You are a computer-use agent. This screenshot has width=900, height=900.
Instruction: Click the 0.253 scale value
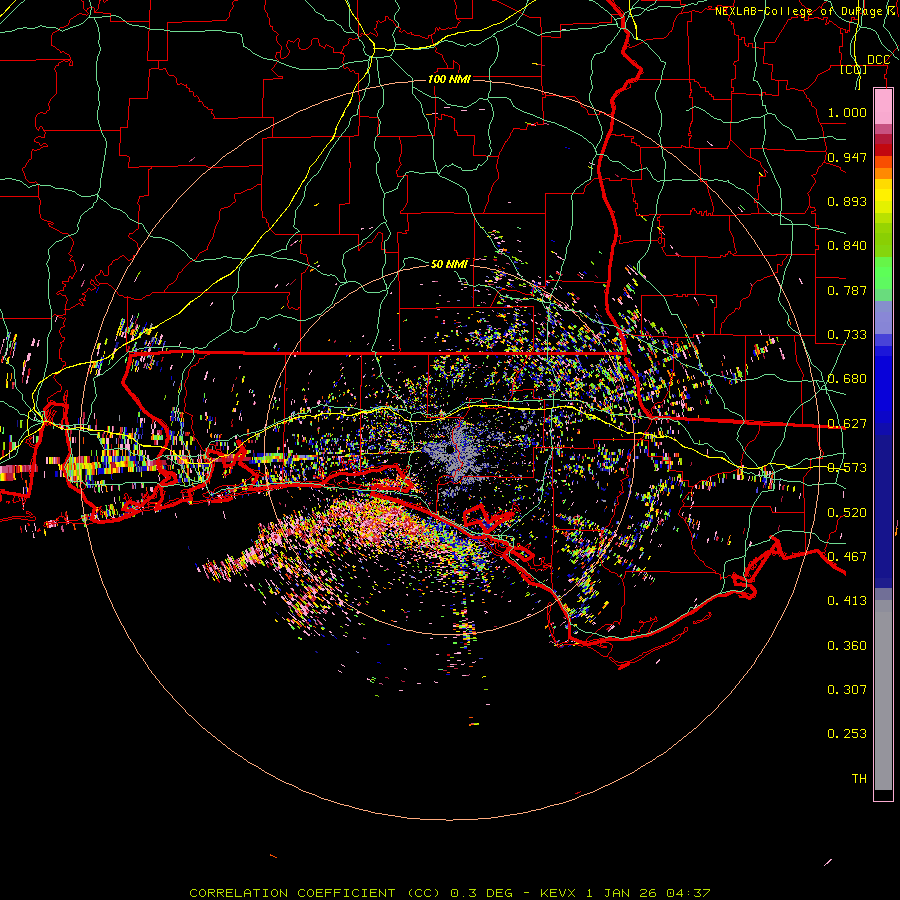pyautogui.click(x=847, y=734)
